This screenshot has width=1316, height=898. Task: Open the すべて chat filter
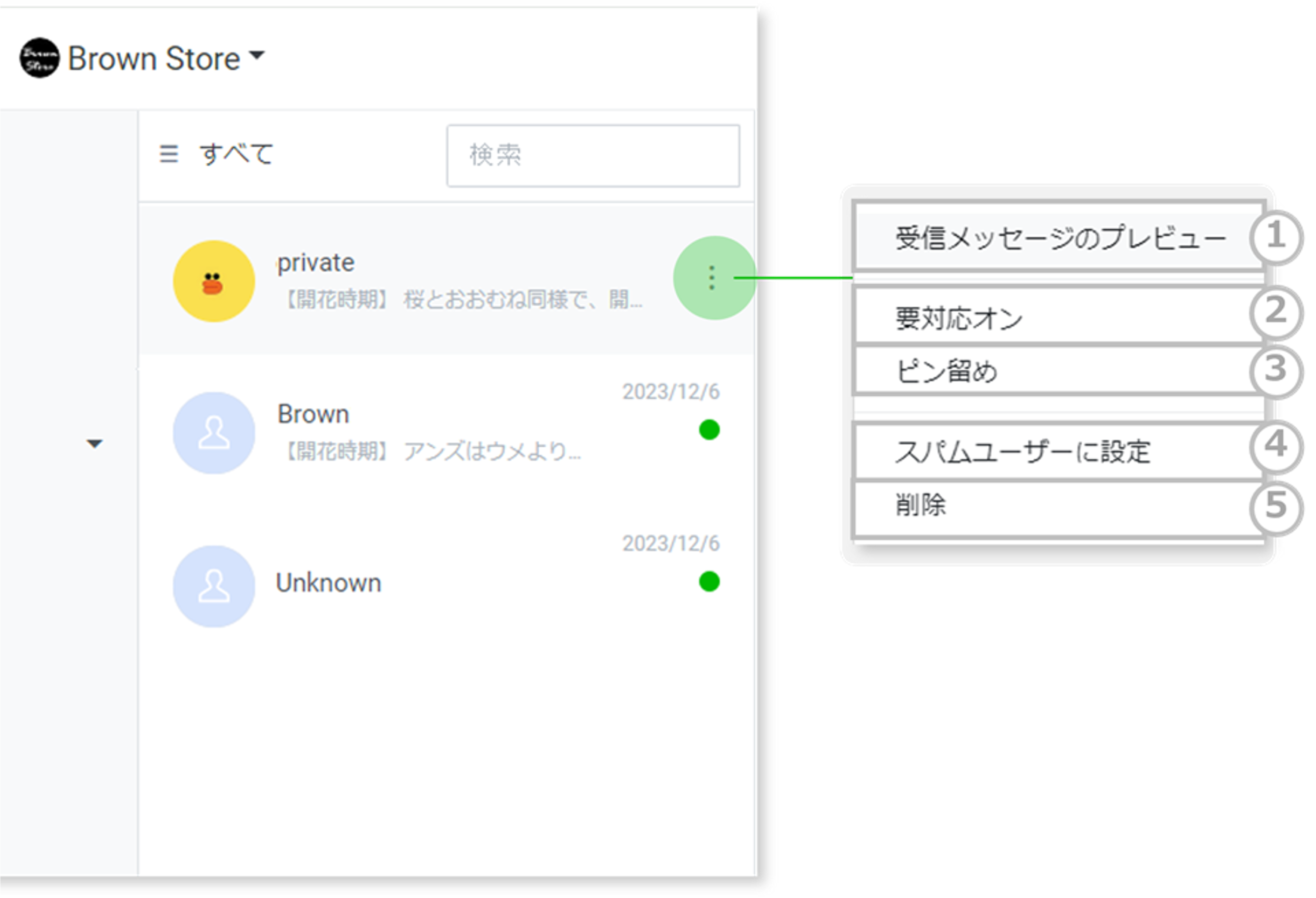(236, 154)
